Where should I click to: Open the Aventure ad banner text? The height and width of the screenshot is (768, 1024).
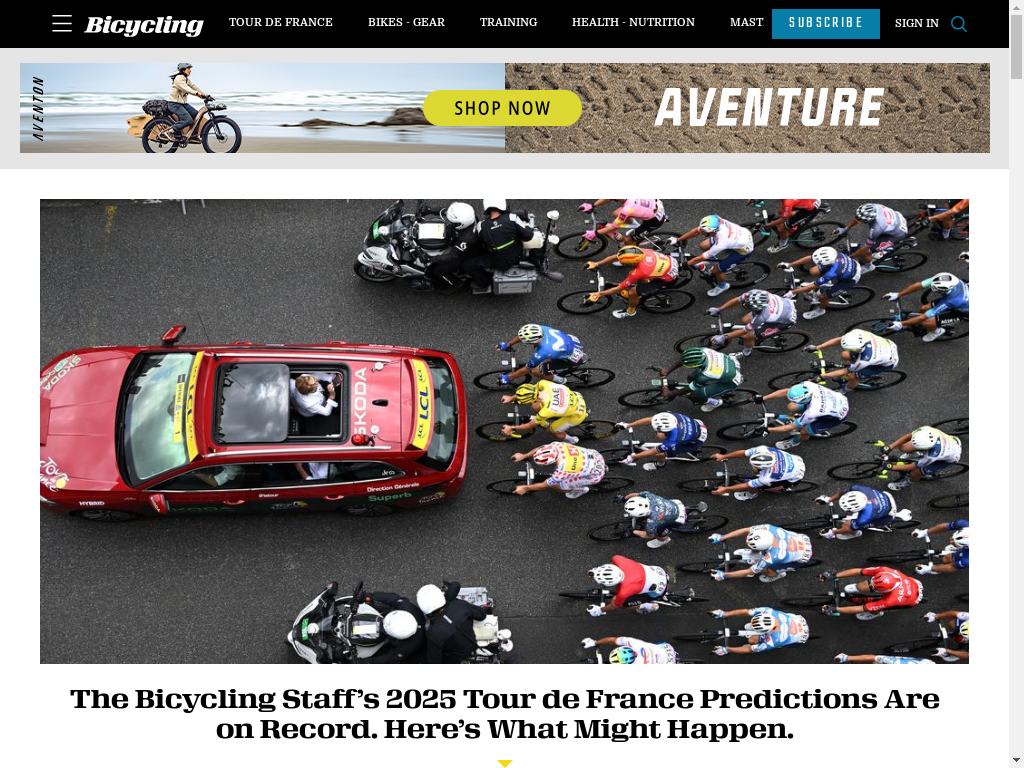(769, 108)
